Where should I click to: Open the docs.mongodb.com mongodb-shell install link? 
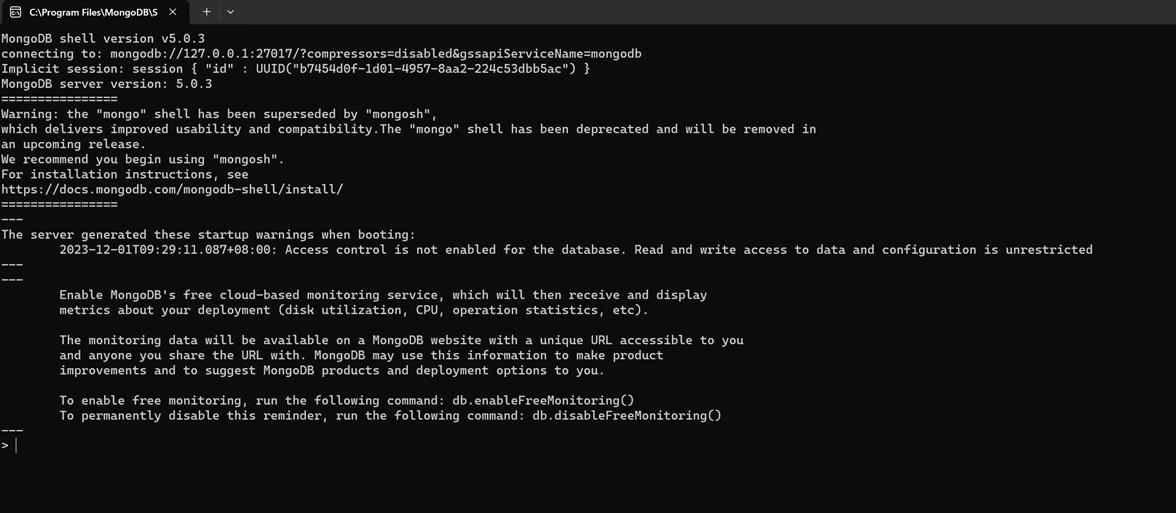pos(172,189)
